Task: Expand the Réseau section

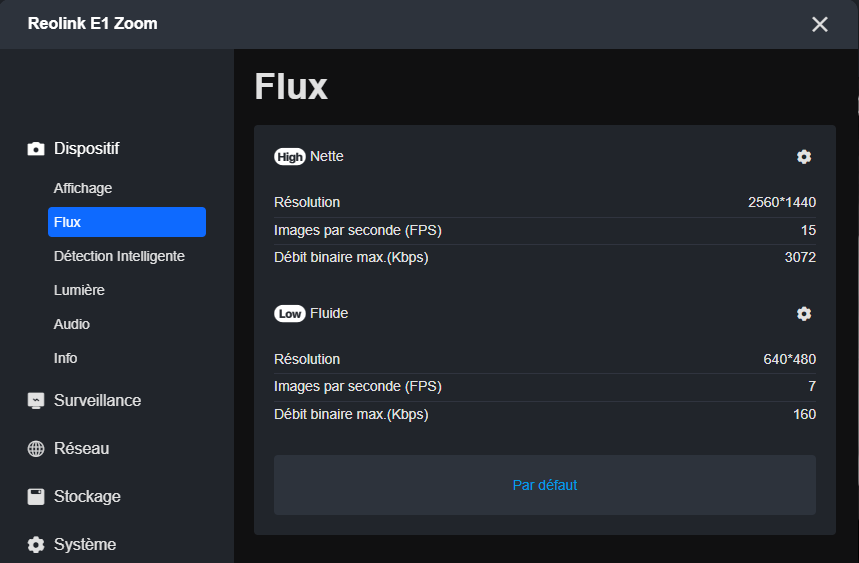Action: coord(81,448)
